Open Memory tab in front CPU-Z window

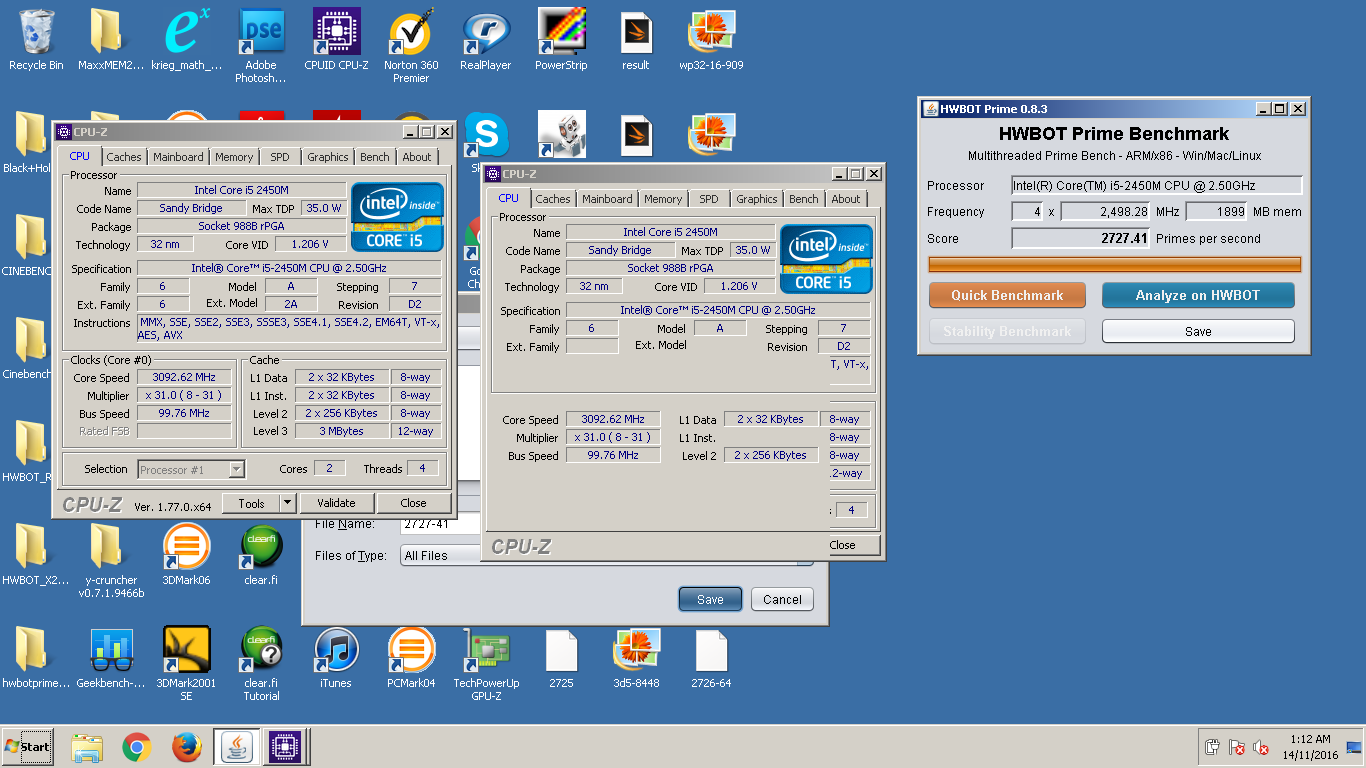pos(663,199)
